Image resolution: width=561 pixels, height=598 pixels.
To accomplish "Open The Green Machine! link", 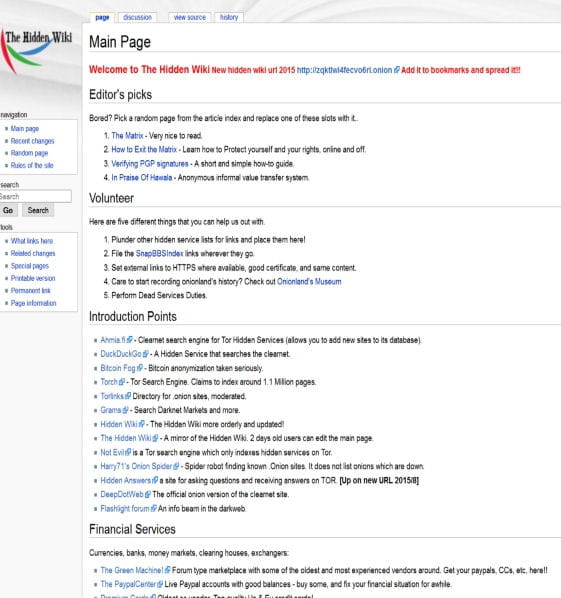I will point(132,570).
